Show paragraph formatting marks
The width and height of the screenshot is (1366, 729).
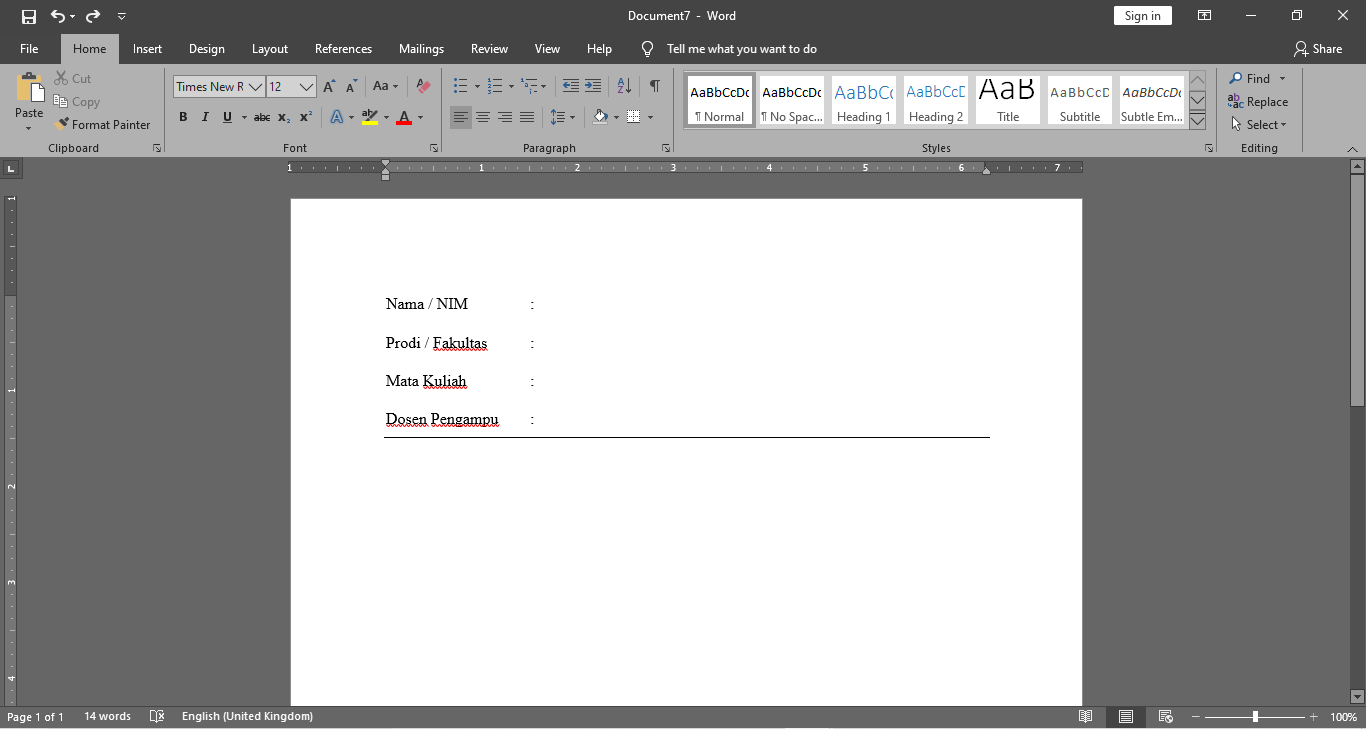(x=655, y=87)
